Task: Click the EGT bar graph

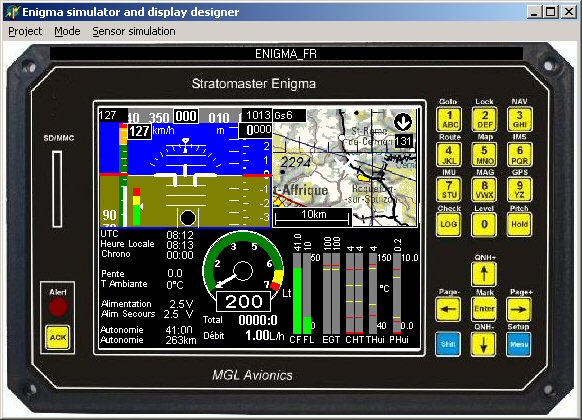Action: pyautogui.click(x=331, y=293)
